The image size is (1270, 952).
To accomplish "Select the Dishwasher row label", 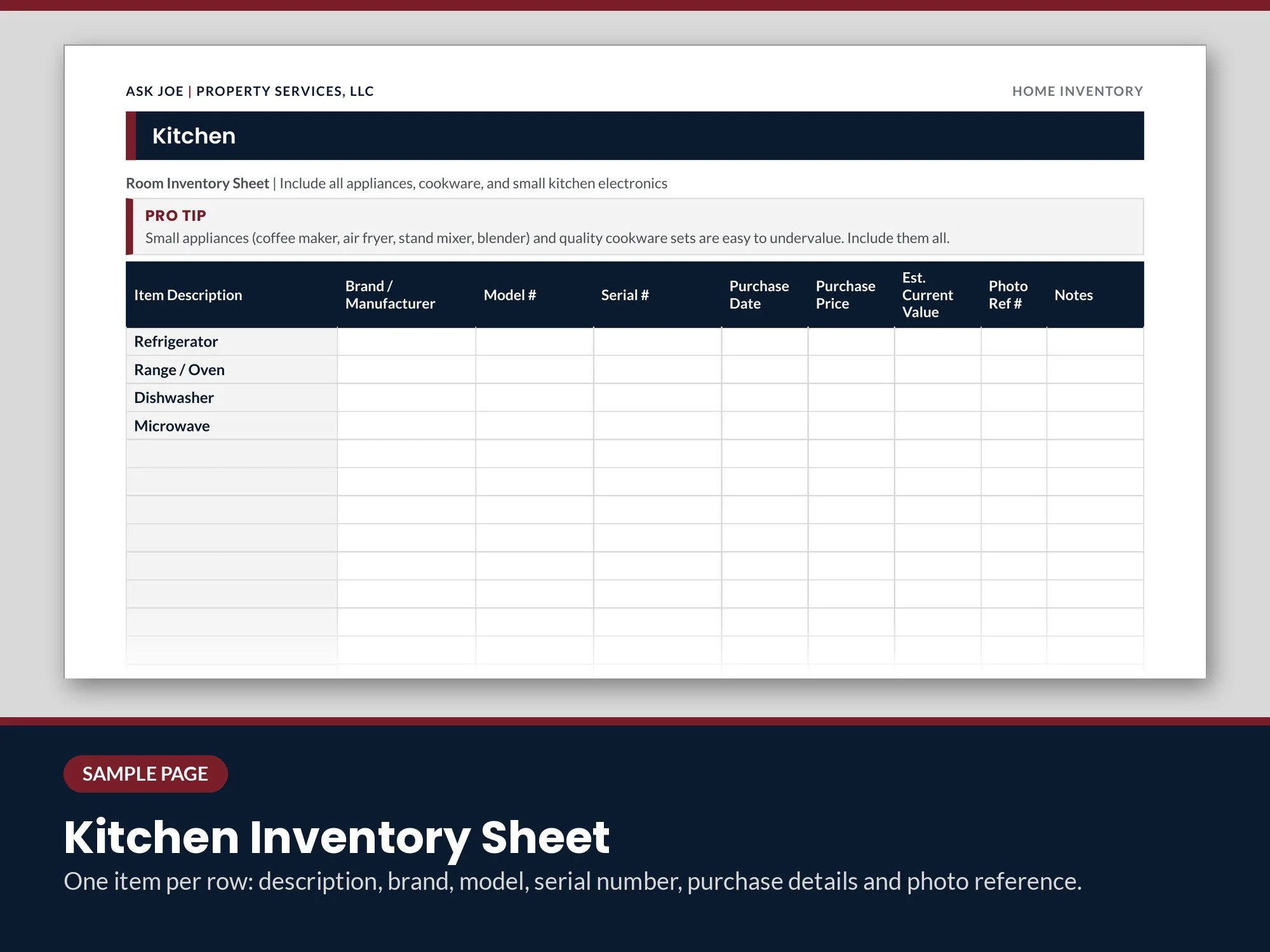I will tap(174, 397).
